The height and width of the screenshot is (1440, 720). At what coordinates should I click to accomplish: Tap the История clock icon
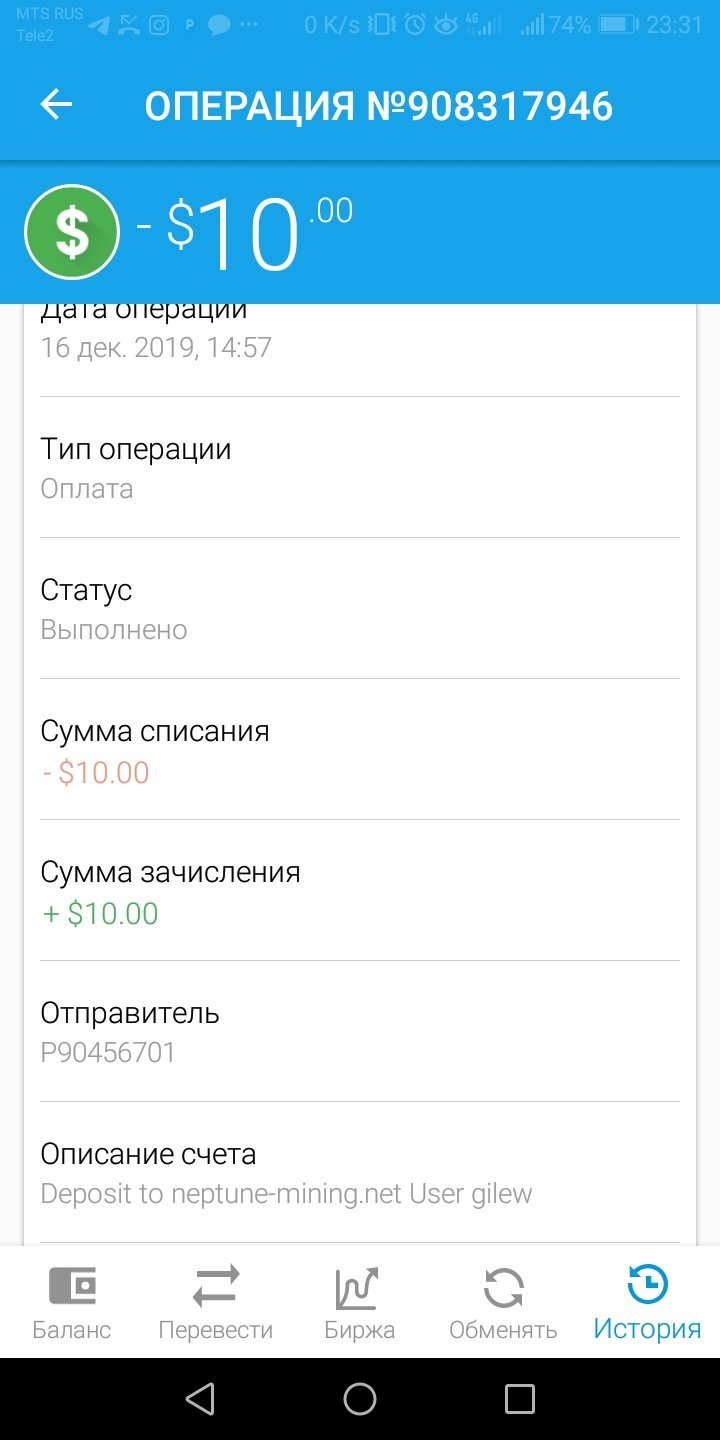pyautogui.click(x=647, y=1285)
